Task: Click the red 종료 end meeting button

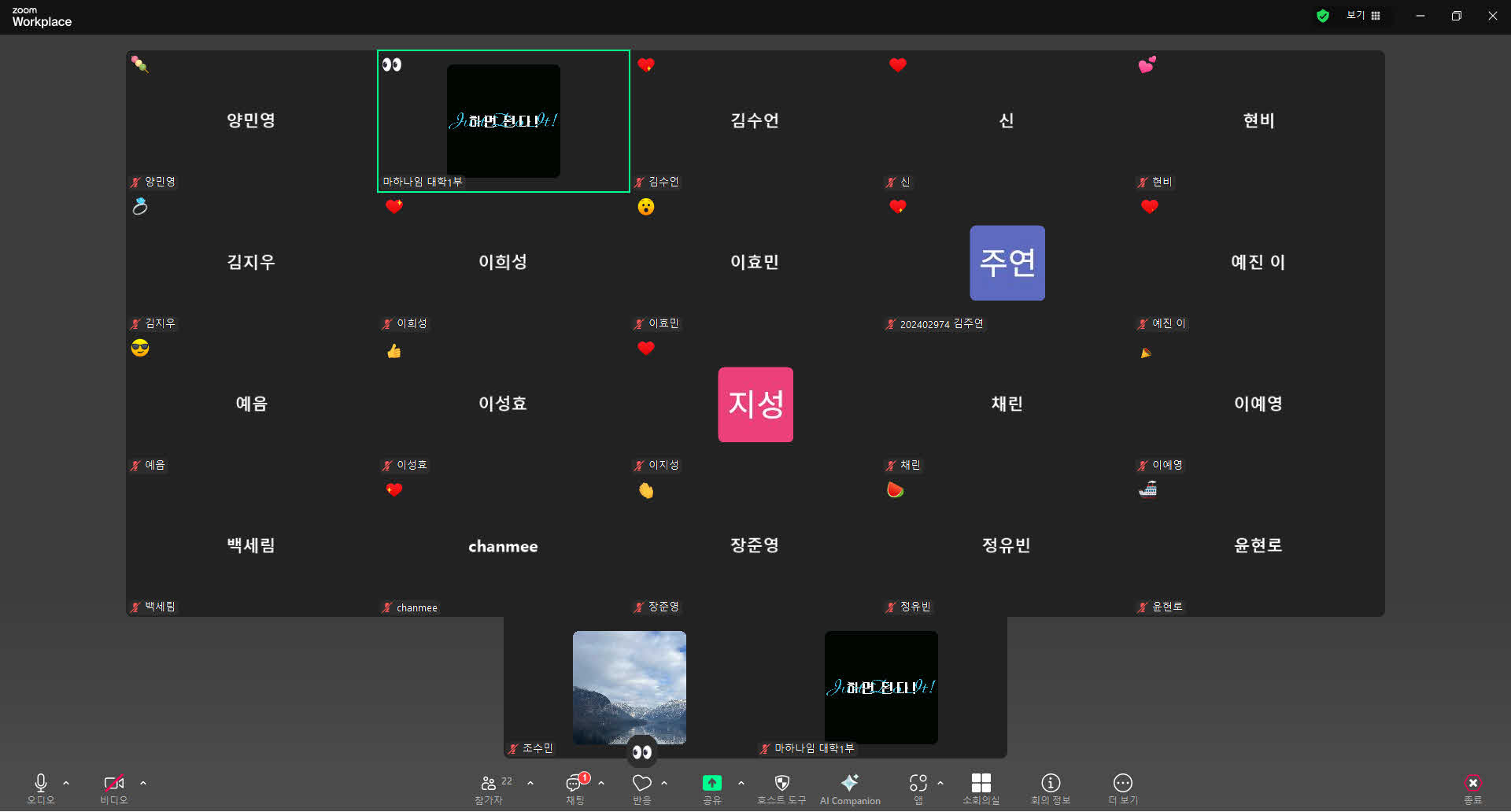Action: [1473, 783]
